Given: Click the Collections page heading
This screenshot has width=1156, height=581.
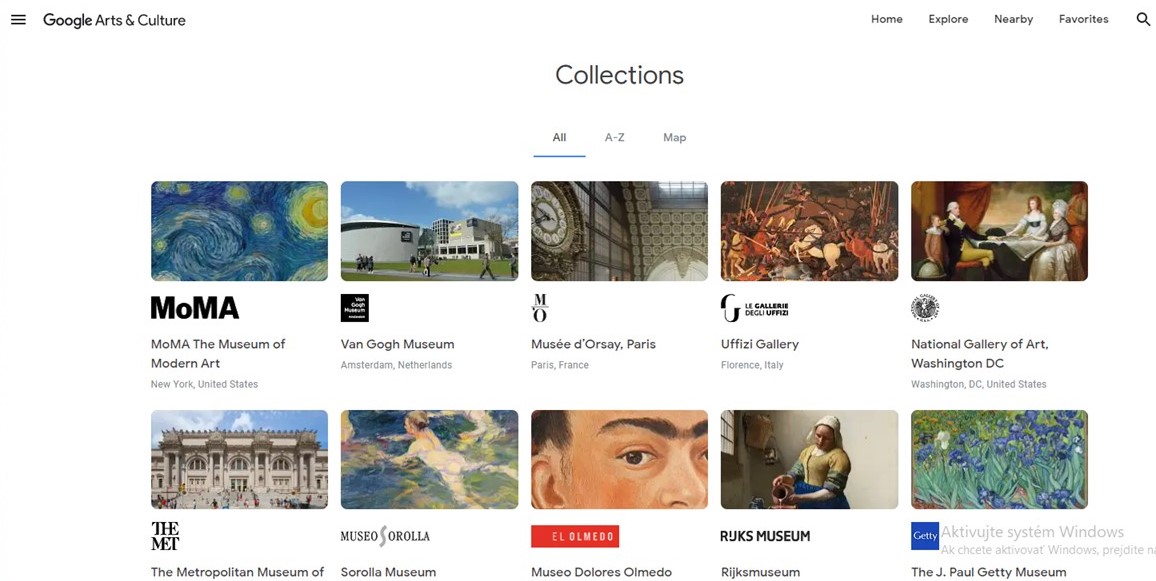Looking at the screenshot, I should click(619, 74).
